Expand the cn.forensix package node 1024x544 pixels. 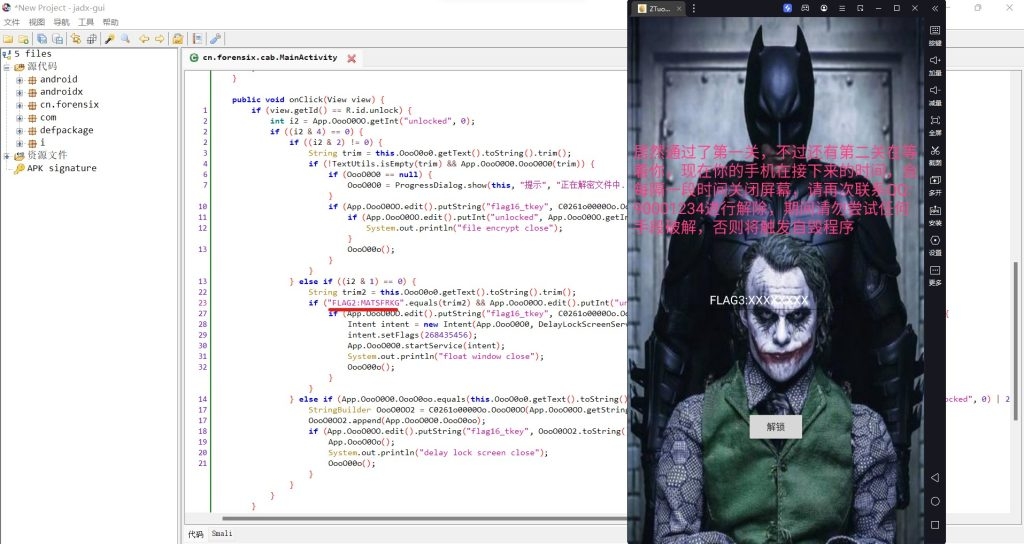20,105
